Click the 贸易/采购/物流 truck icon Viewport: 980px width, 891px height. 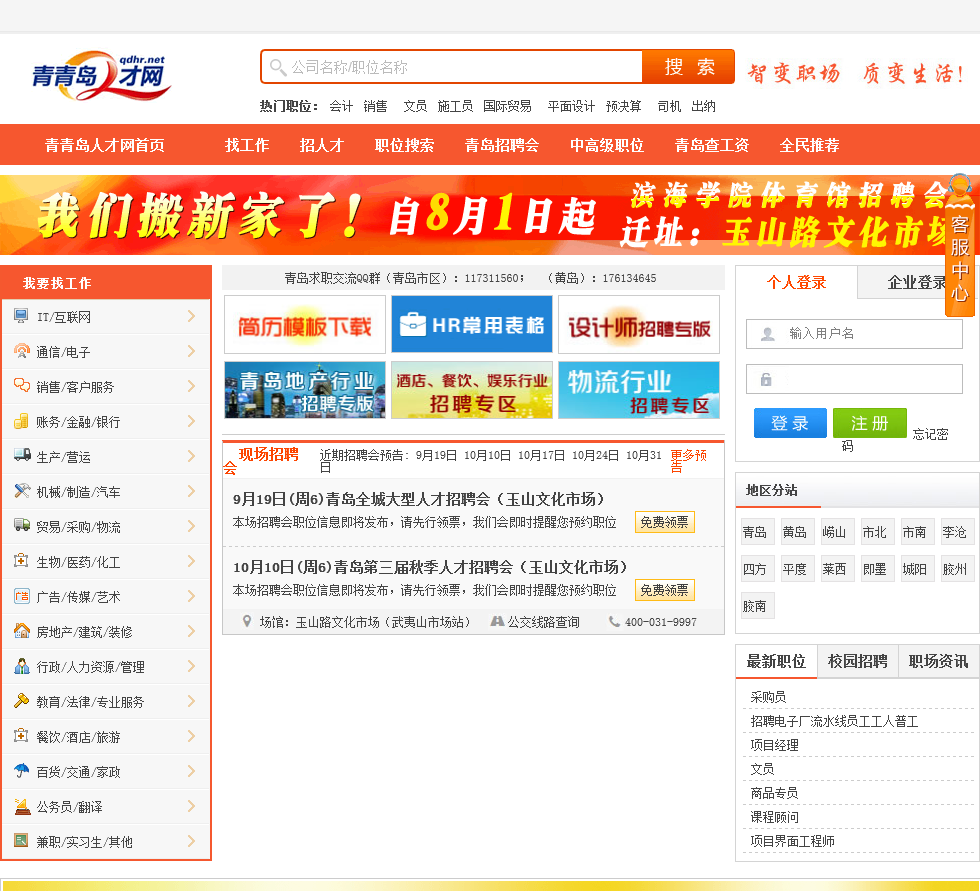(22, 525)
